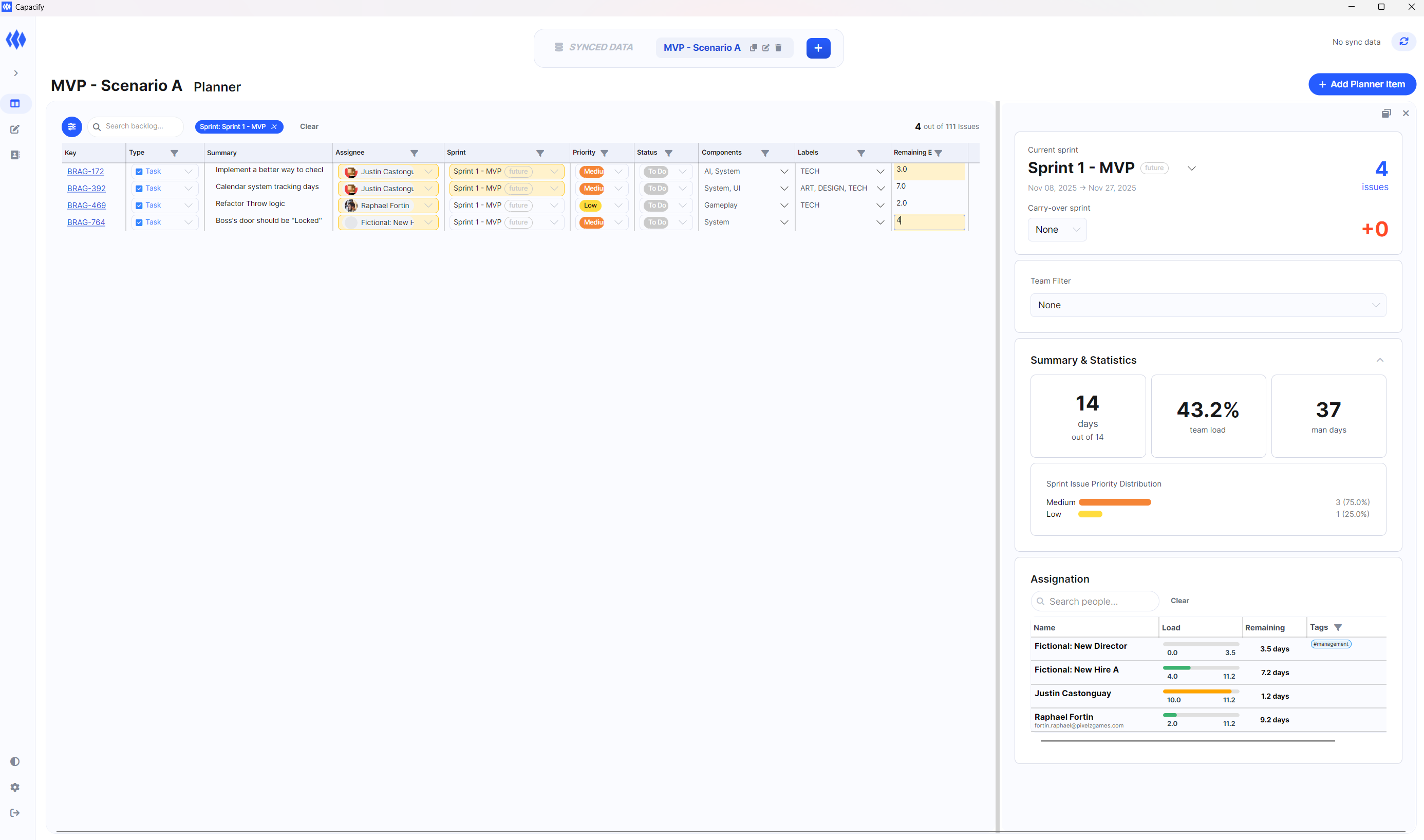Open the Capacify title bar menu
The height and width of the screenshot is (840, 1424).
(7, 7)
